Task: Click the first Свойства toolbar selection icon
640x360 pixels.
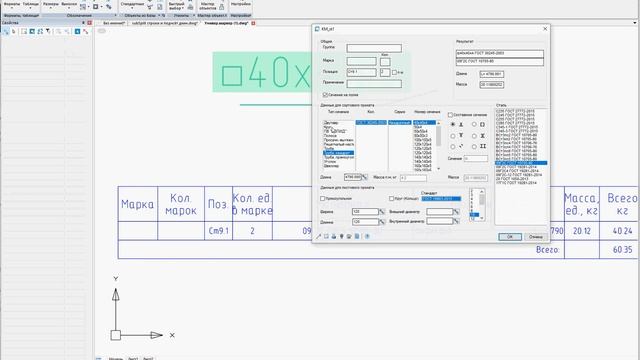Action: point(6,31)
